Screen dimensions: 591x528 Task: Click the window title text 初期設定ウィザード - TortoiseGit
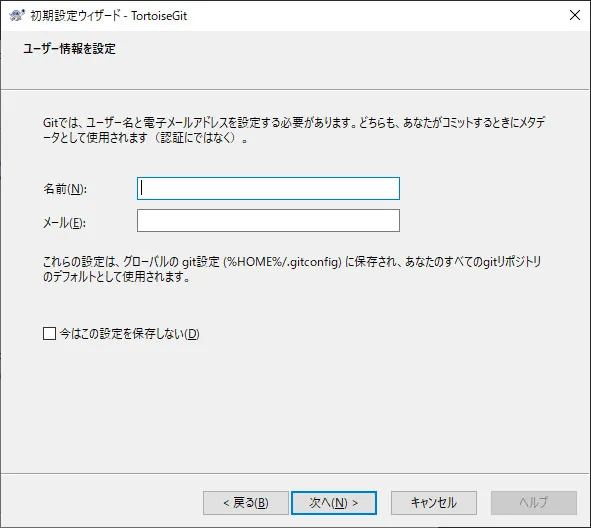point(109,16)
